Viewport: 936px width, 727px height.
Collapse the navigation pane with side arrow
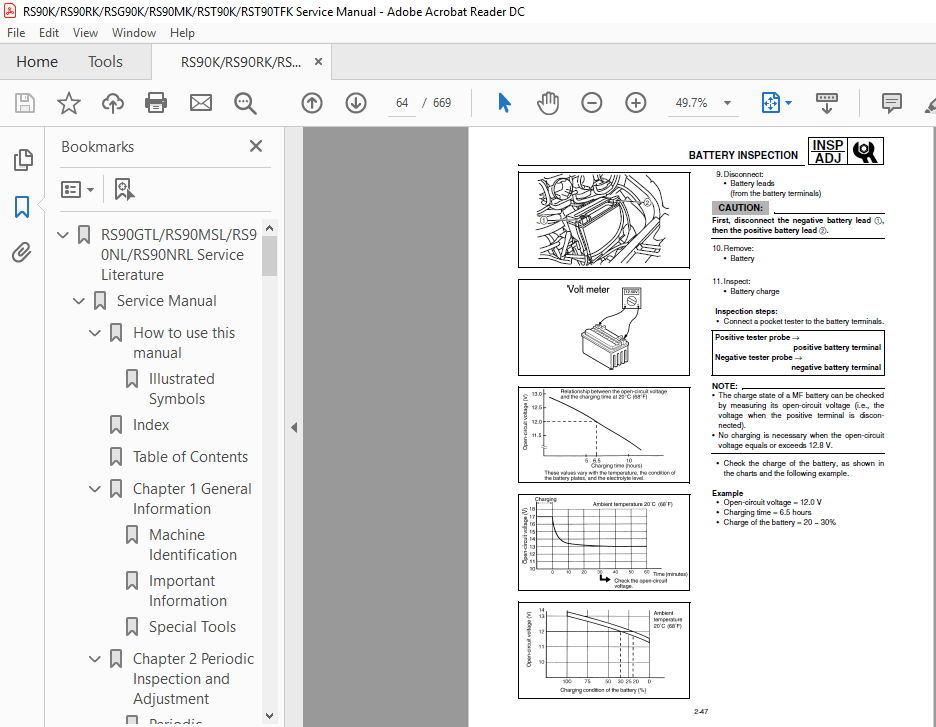[x=294, y=427]
